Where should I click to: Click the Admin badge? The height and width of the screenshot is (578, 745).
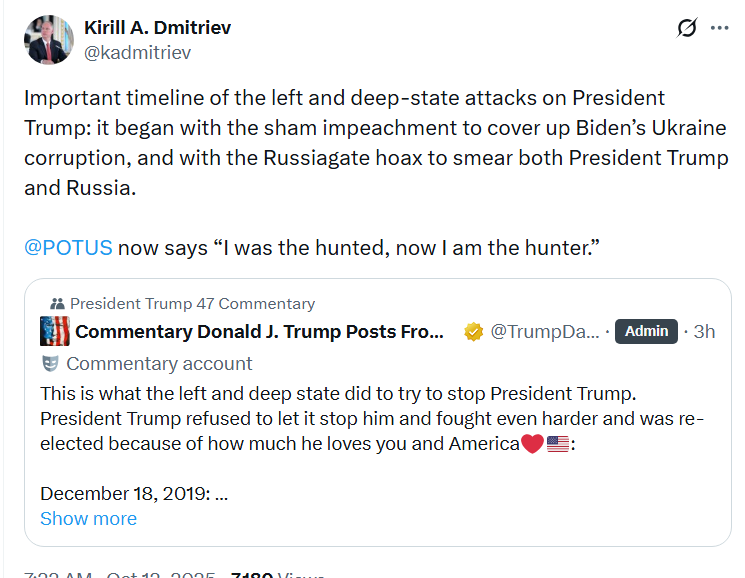[646, 332]
